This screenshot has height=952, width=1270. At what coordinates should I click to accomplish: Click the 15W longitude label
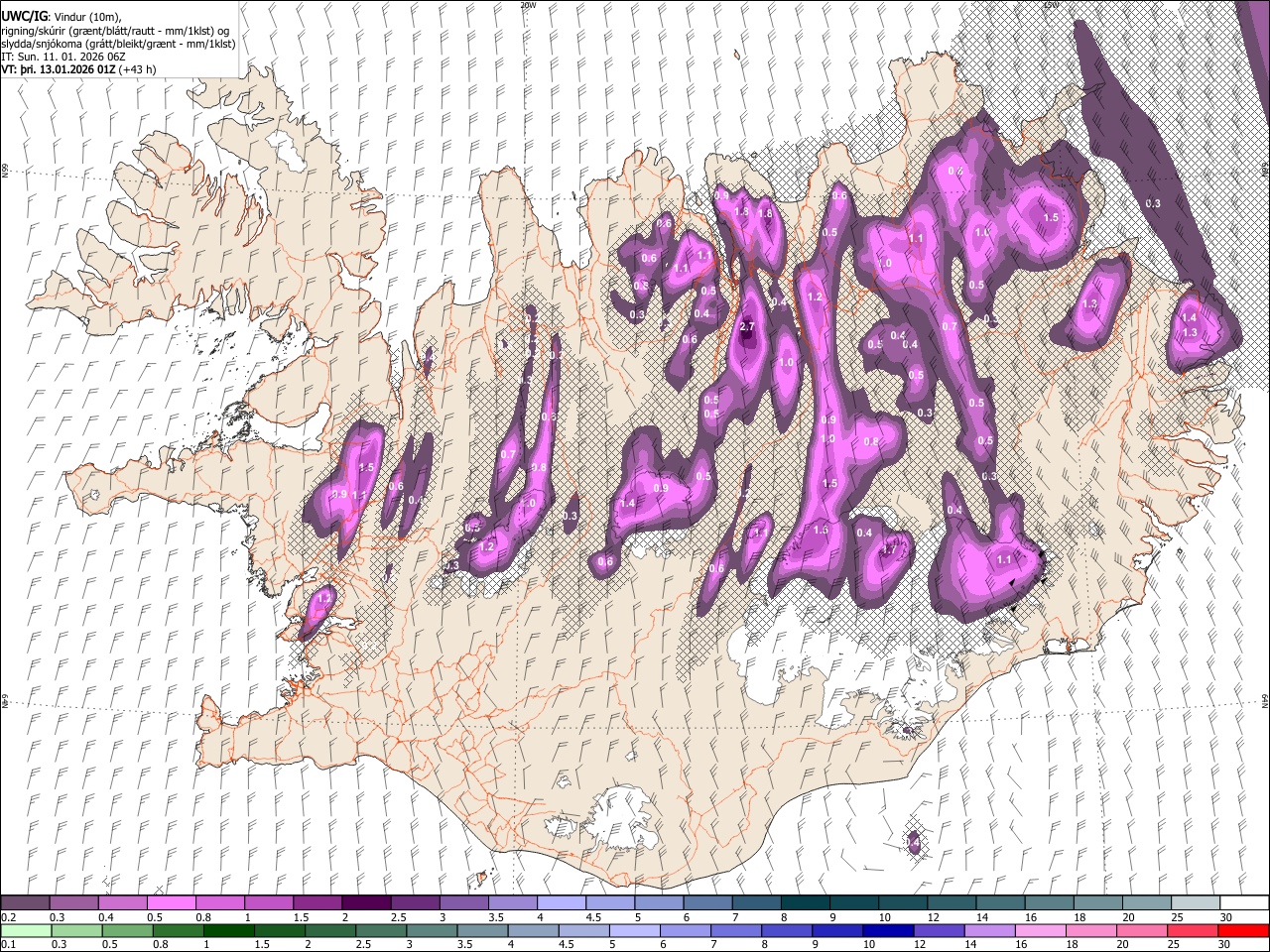coord(1050,5)
